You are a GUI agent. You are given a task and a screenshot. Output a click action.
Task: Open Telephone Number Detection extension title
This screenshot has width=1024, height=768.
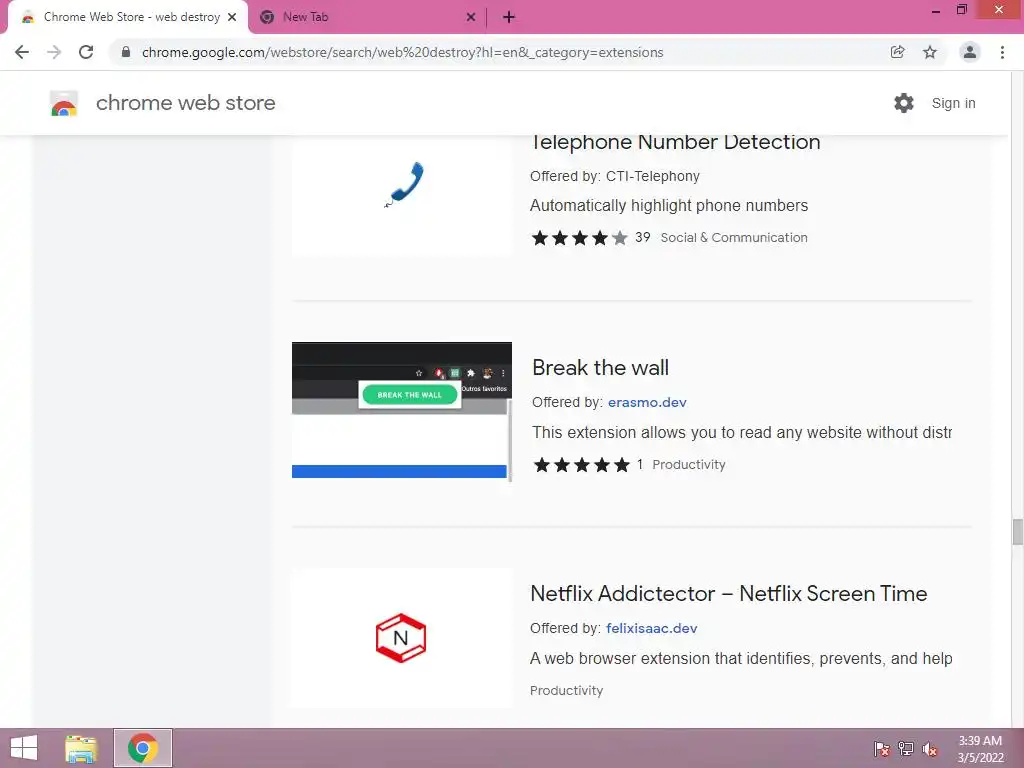point(675,142)
